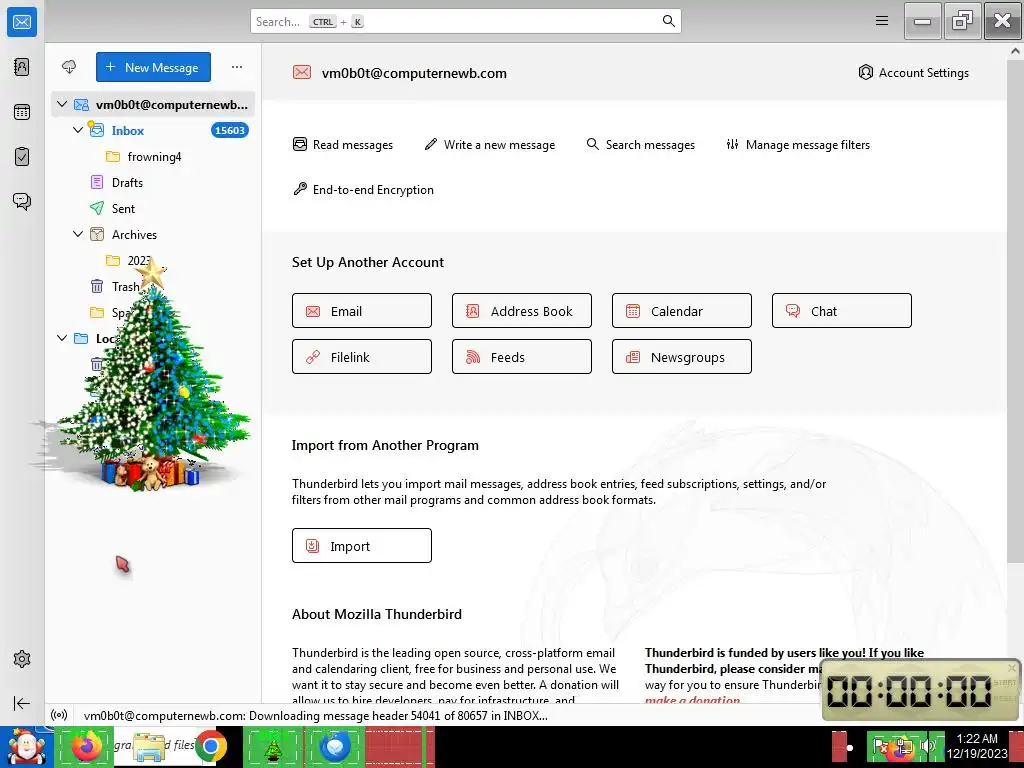Click Search messages
Image resolution: width=1024 pixels, height=768 pixels.
click(x=641, y=144)
